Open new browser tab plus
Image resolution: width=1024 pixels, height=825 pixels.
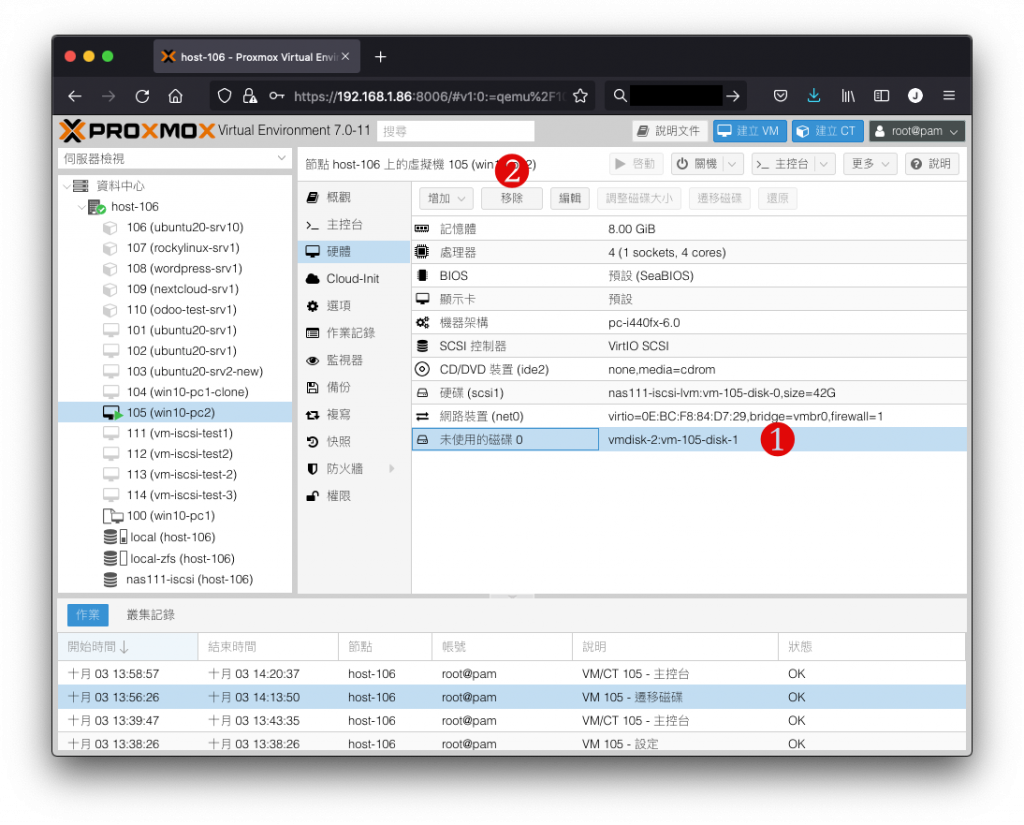[380, 57]
